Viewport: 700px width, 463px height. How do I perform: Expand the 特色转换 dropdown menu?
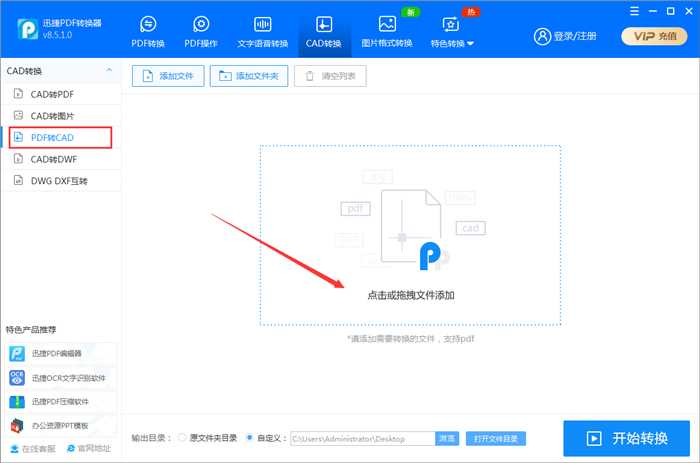(x=452, y=31)
